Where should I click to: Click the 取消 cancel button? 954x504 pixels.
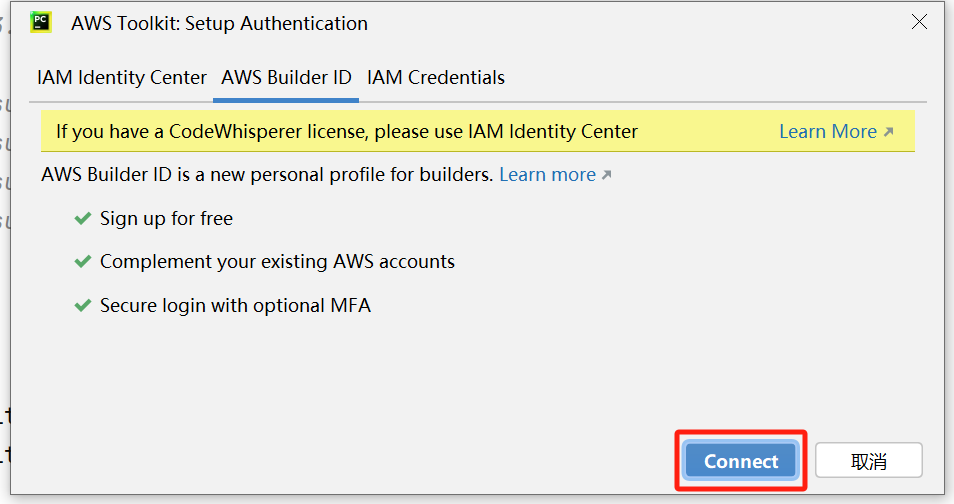[x=868, y=461]
